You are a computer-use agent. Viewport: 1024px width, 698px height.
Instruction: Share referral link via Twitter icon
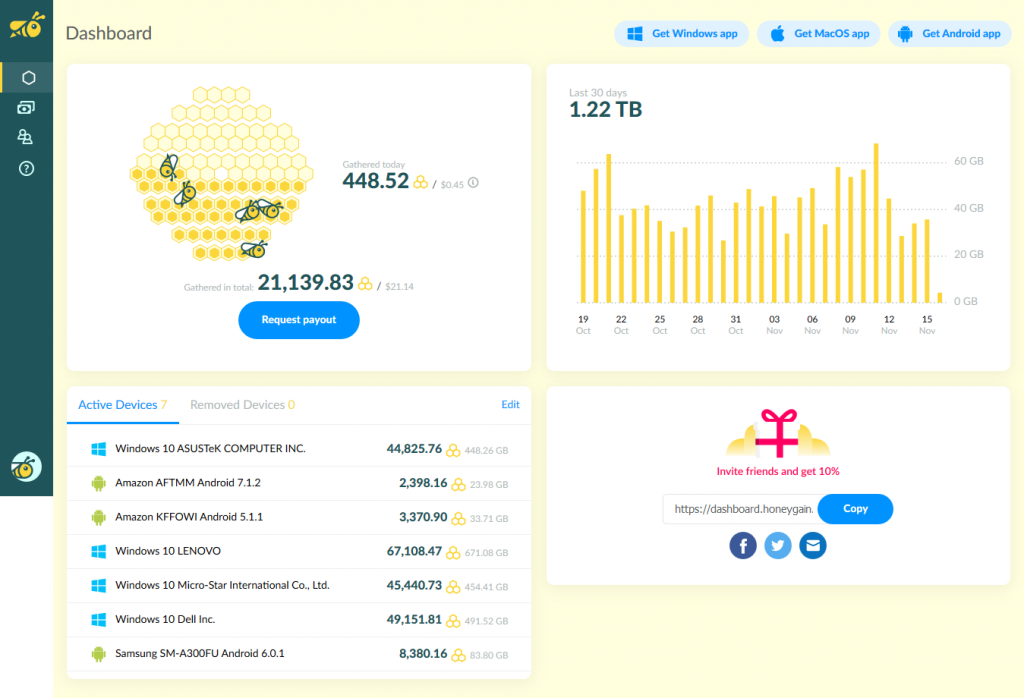778,545
